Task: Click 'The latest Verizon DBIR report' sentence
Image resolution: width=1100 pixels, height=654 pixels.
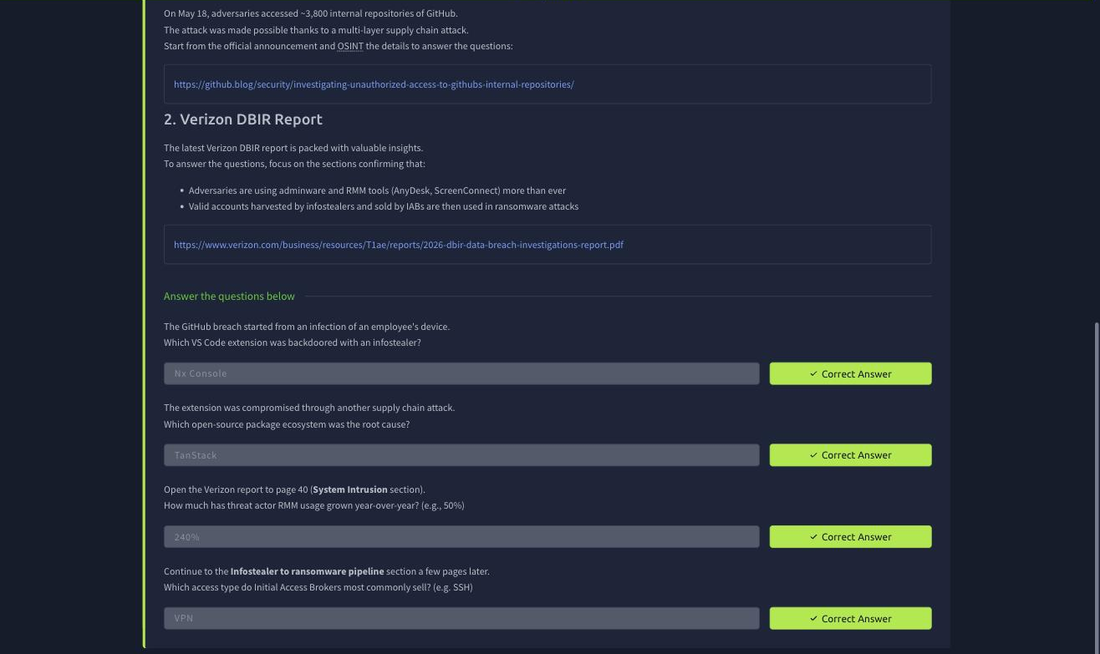Action: [293, 148]
